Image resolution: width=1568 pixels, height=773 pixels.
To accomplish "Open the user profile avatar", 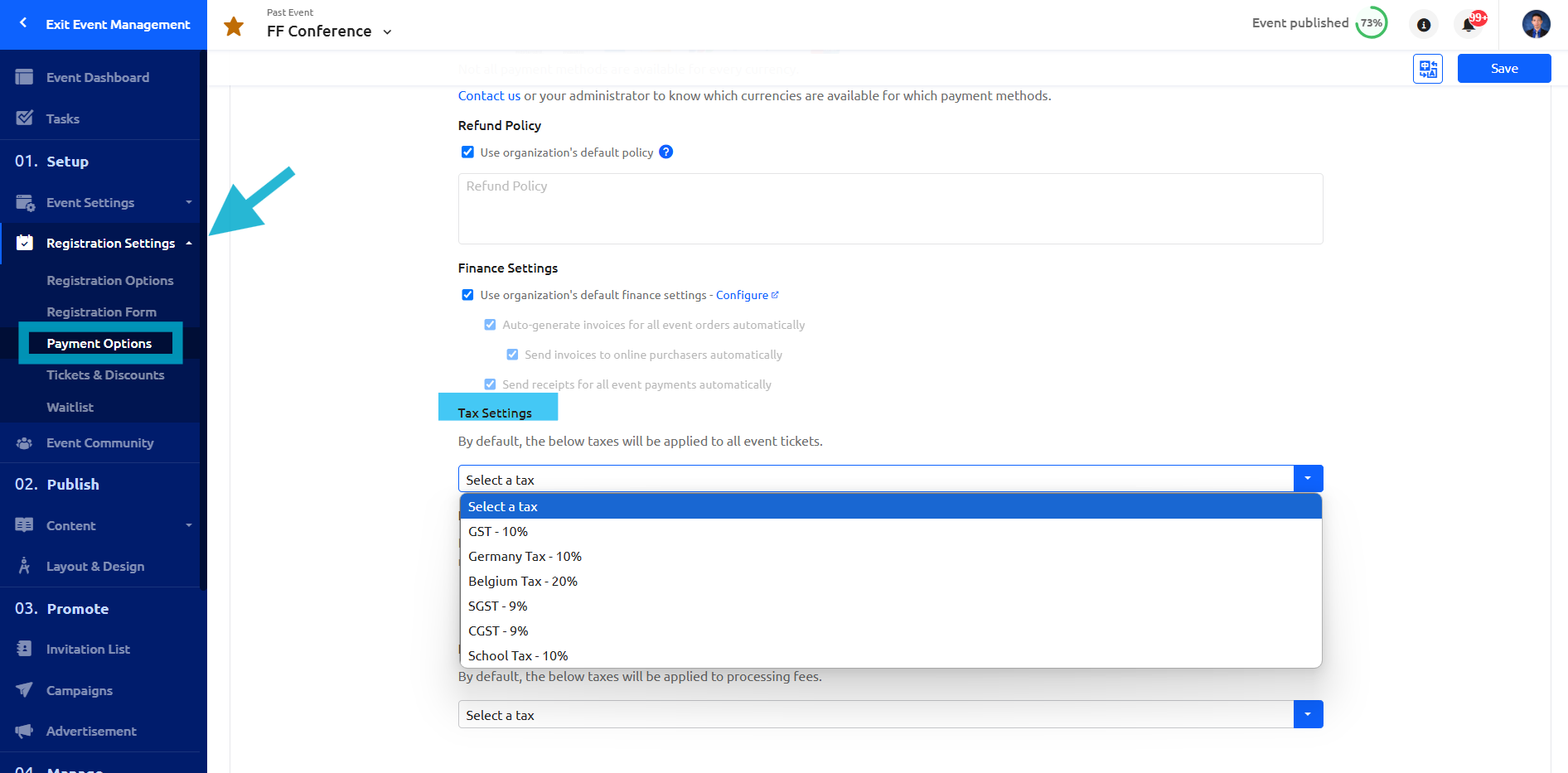I will click(x=1536, y=24).
